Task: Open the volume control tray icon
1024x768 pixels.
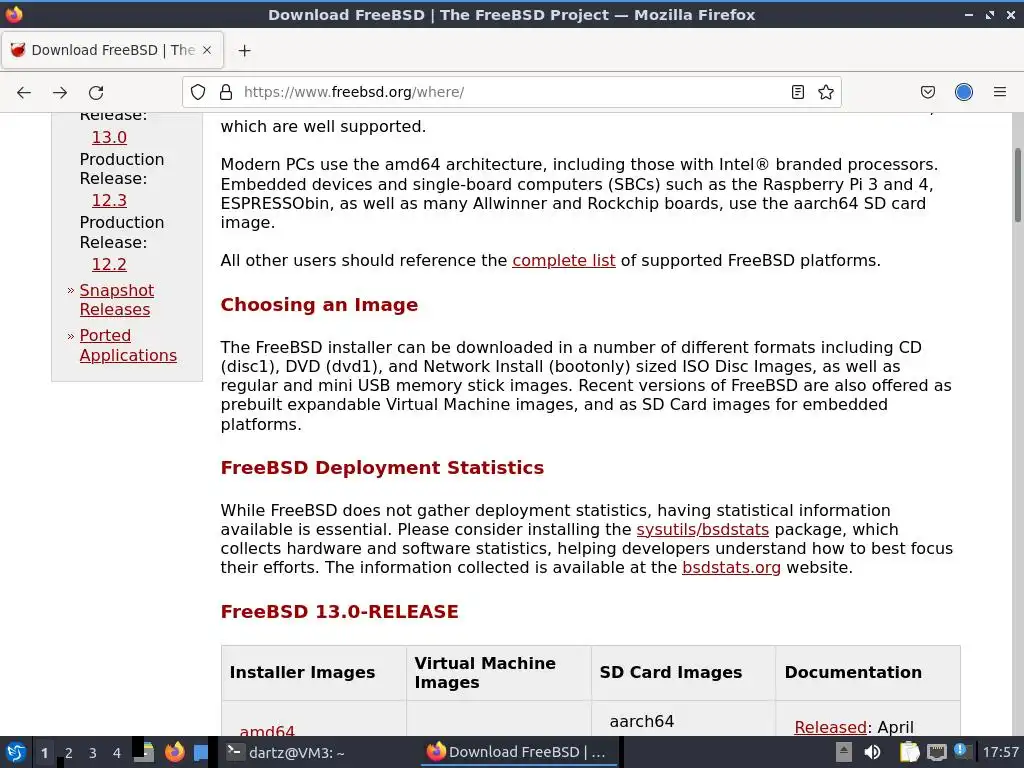Action: pyautogui.click(x=872, y=752)
